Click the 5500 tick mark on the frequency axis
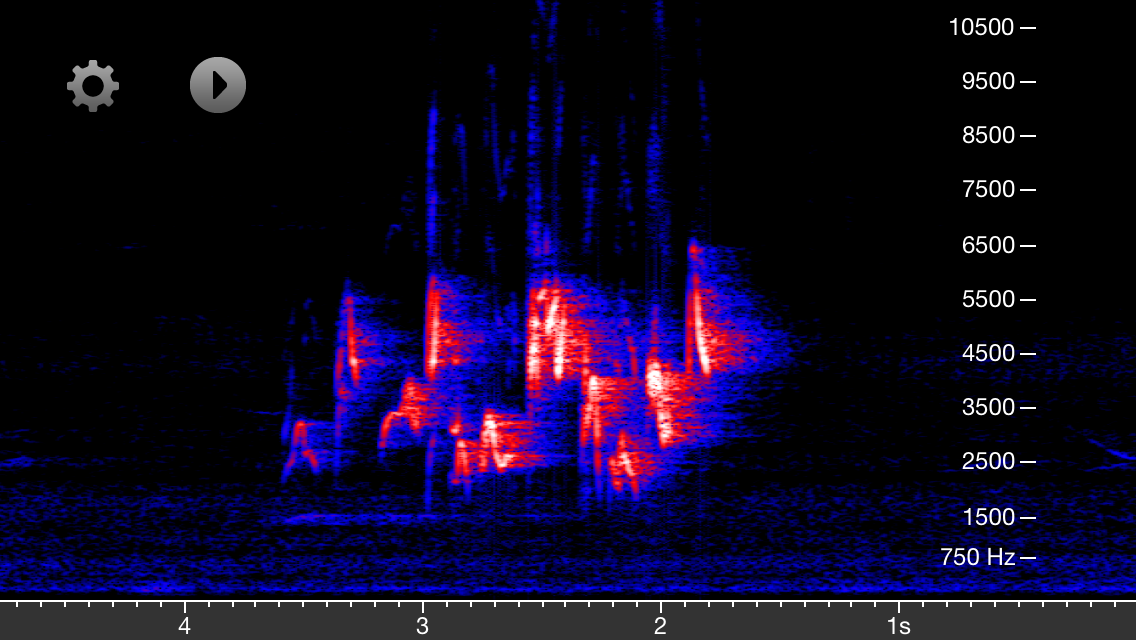Screen dimensions: 1136x640 [x=1026, y=298]
